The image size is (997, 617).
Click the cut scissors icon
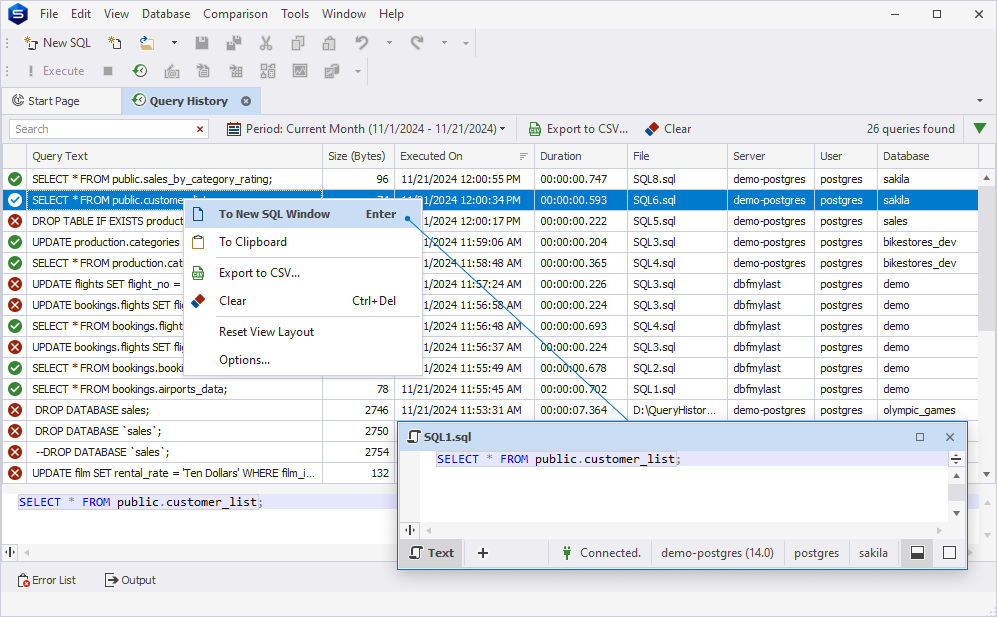tap(266, 43)
